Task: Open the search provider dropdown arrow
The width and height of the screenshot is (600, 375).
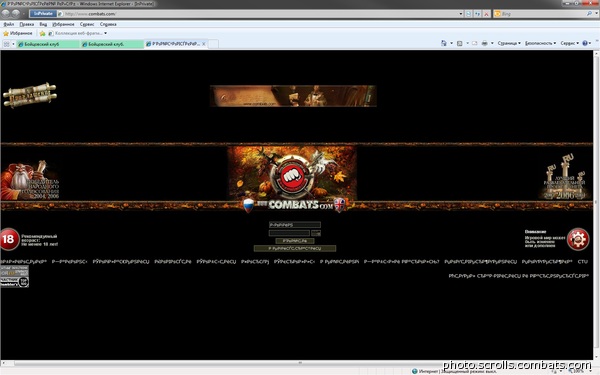Action: coord(596,14)
